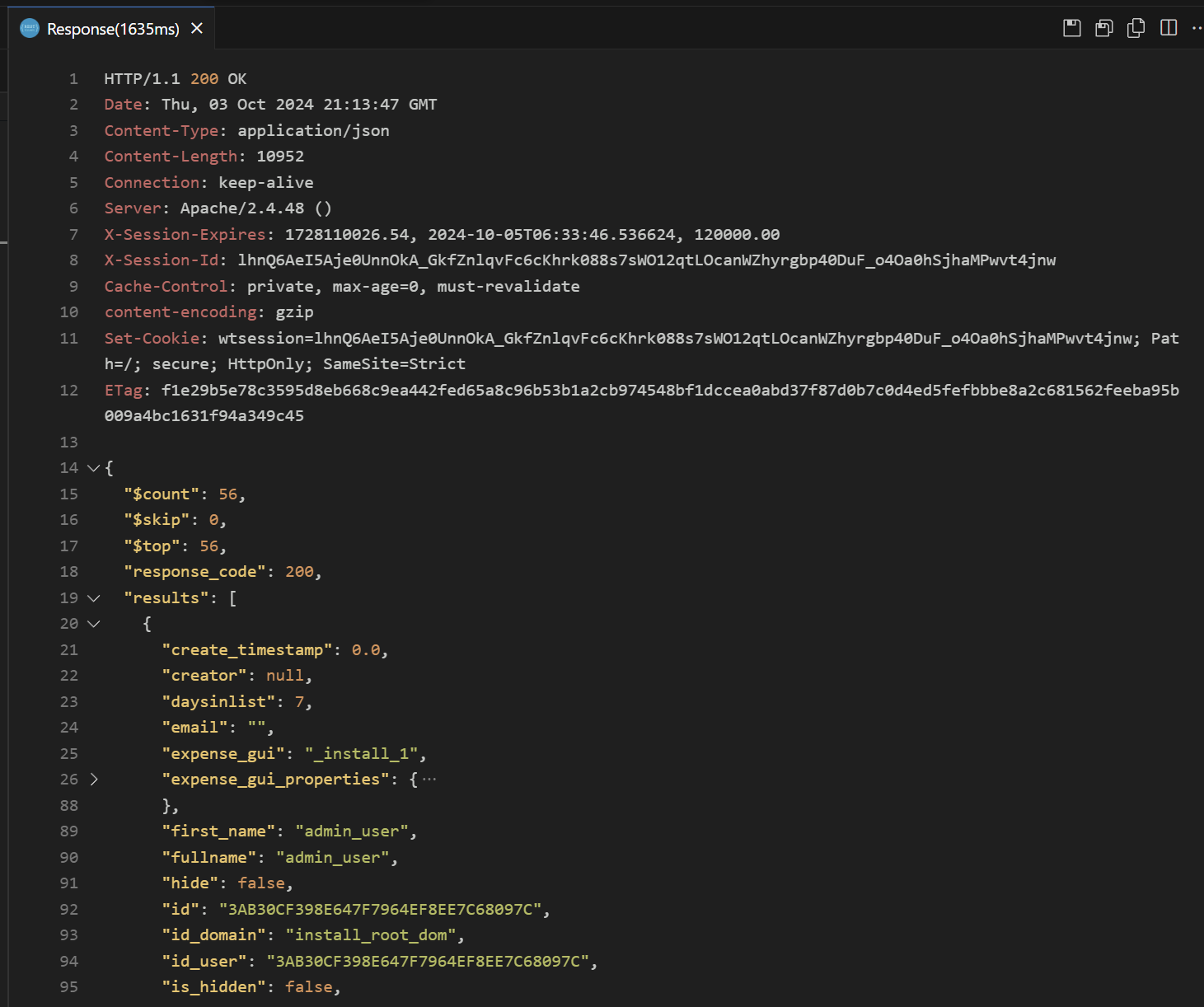Click the "expense_gui_properties" key
Image resolution: width=1204 pixels, height=1007 pixels.
pos(275,780)
